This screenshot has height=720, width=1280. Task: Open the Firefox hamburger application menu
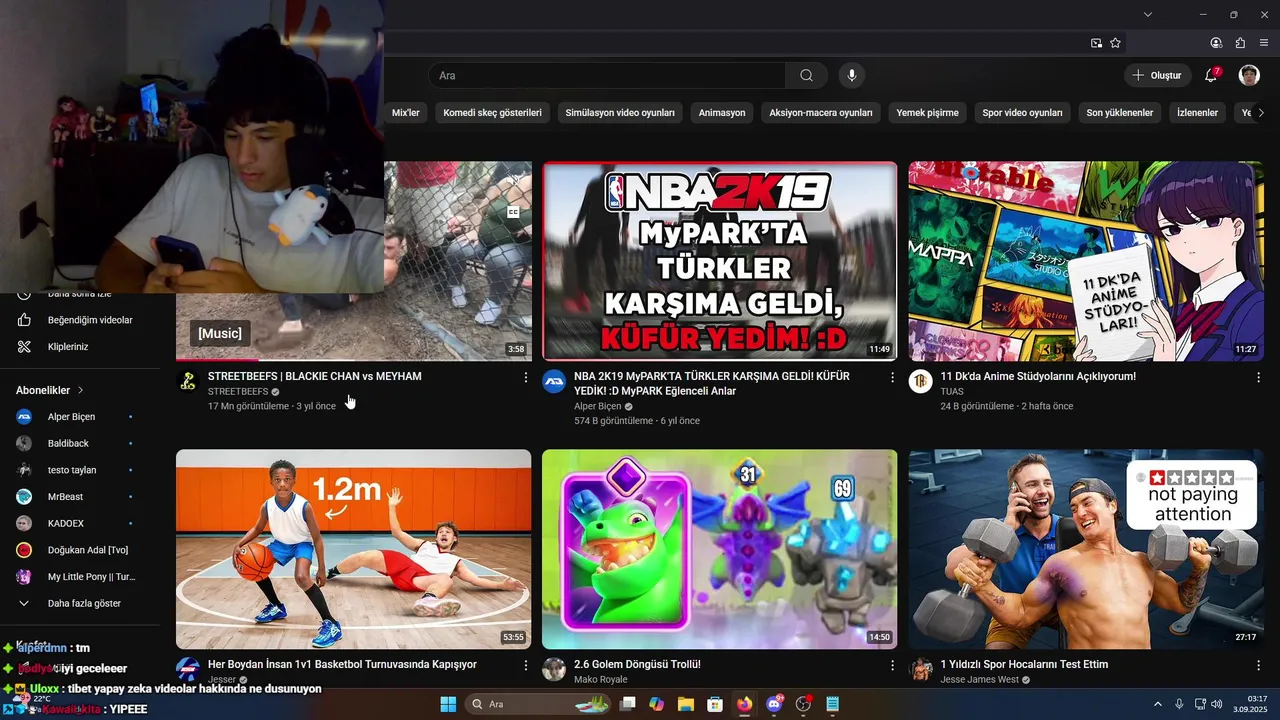coord(1264,43)
